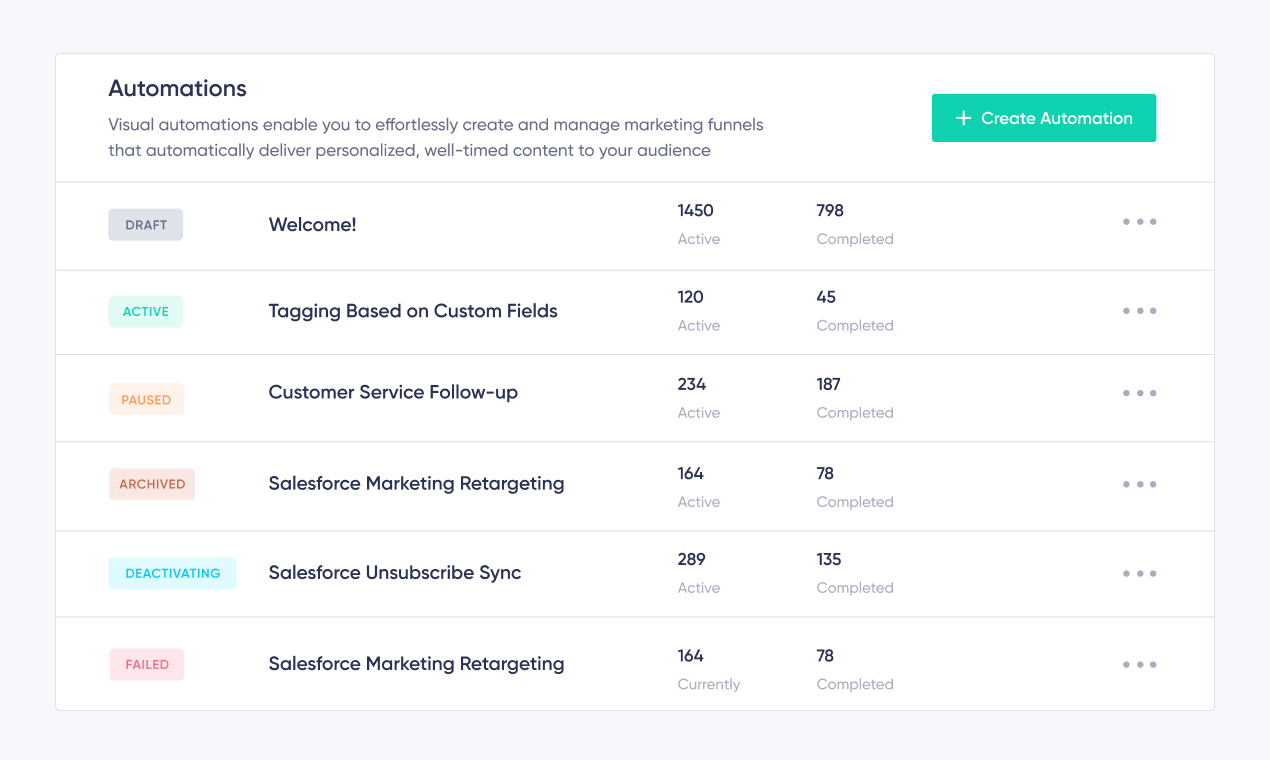
Task: Click the DRAFT status badge
Action: click(x=146, y=225)
